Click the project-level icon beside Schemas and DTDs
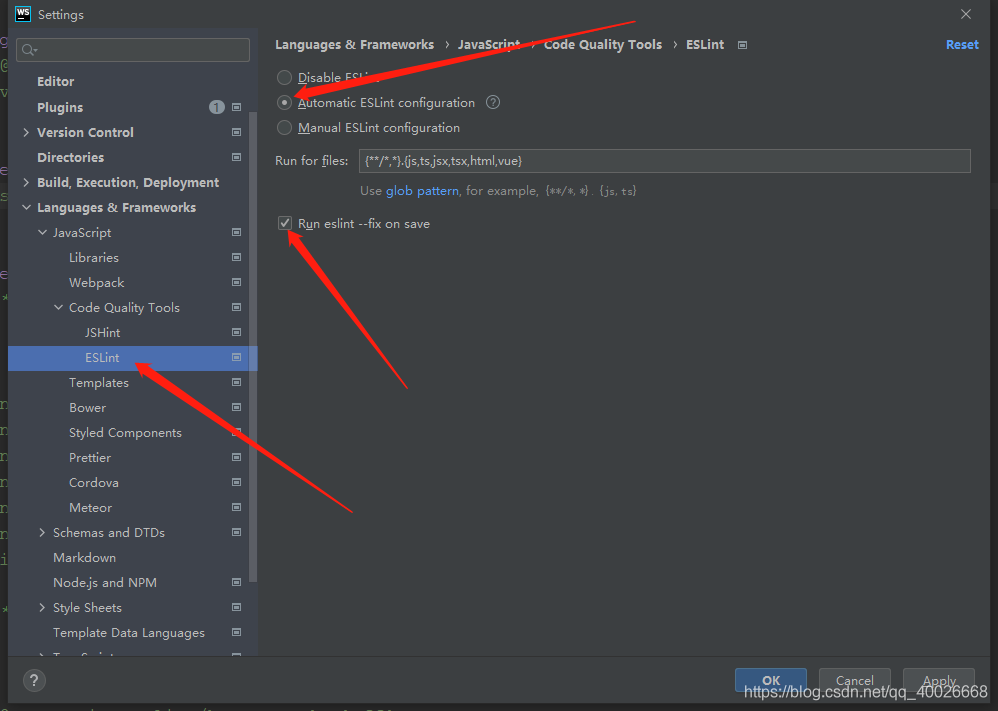Image resolution: width=998 pixels, height=711 pixels. (236, 532)
